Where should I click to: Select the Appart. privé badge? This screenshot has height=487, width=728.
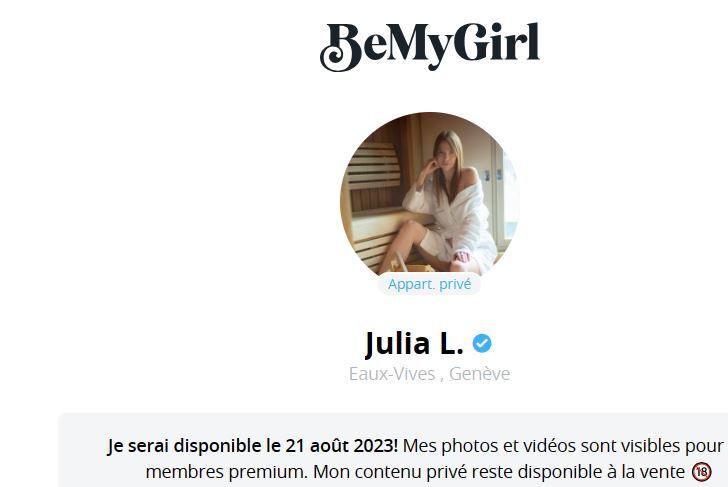(429, 284)
